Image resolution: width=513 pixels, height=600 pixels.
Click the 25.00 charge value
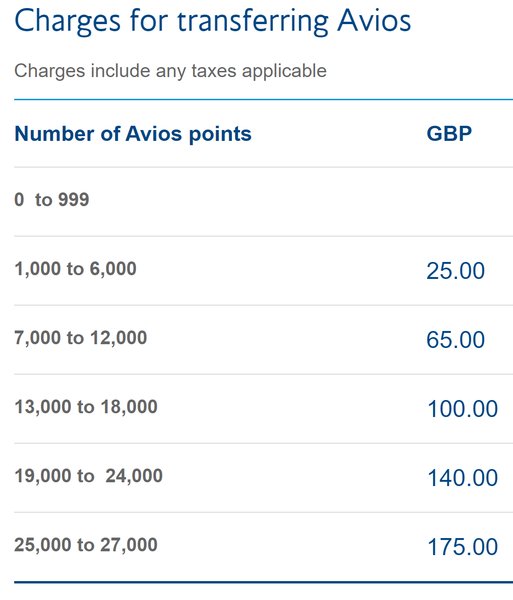456,271
